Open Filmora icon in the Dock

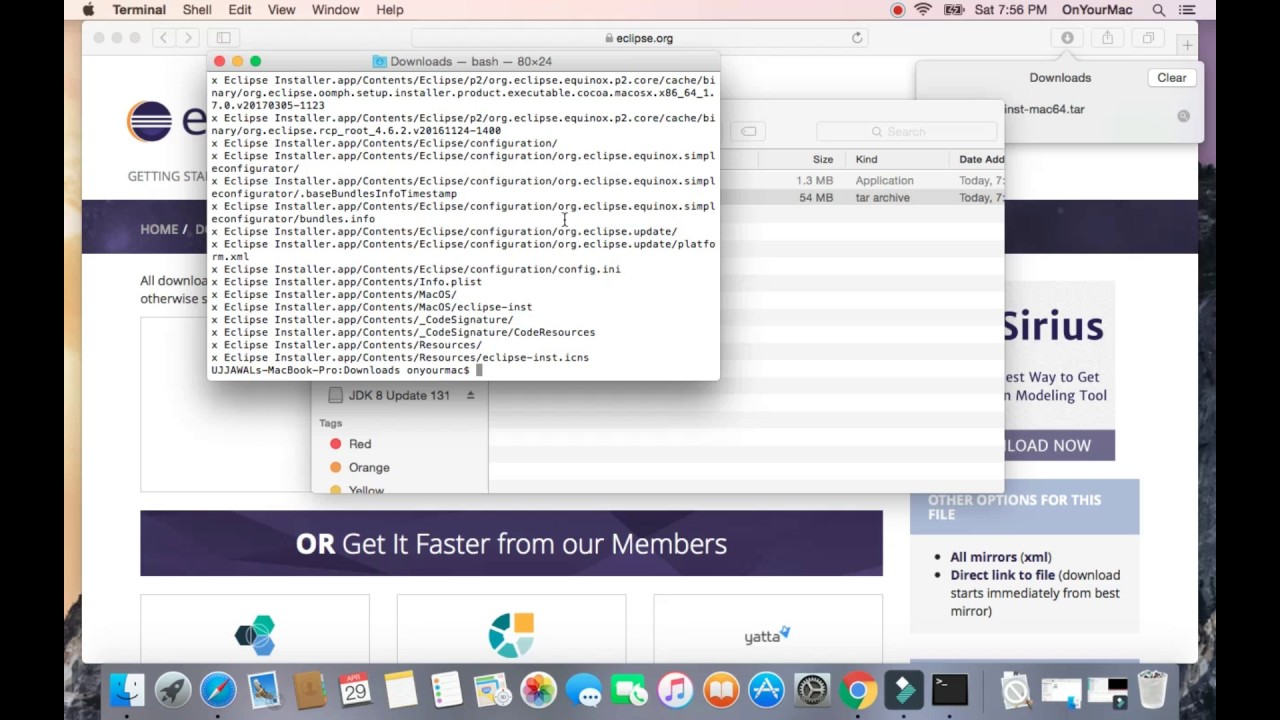click(904, 690)
